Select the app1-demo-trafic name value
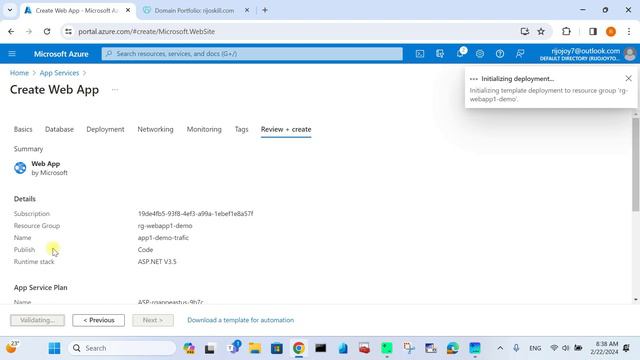Image resolution: width=640 pixels, height=360 pixels. (163, 238)
